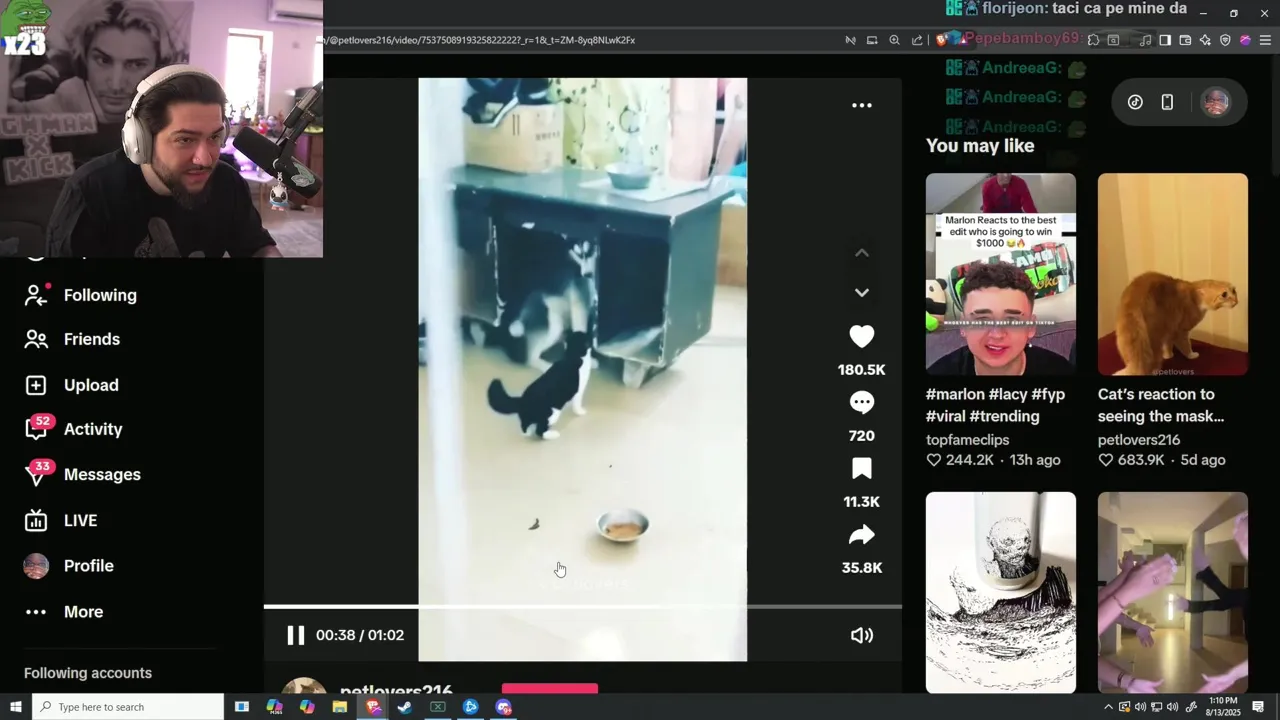Click the browser share page icon
1280x720 pixels.
click(x=917, y=40)
